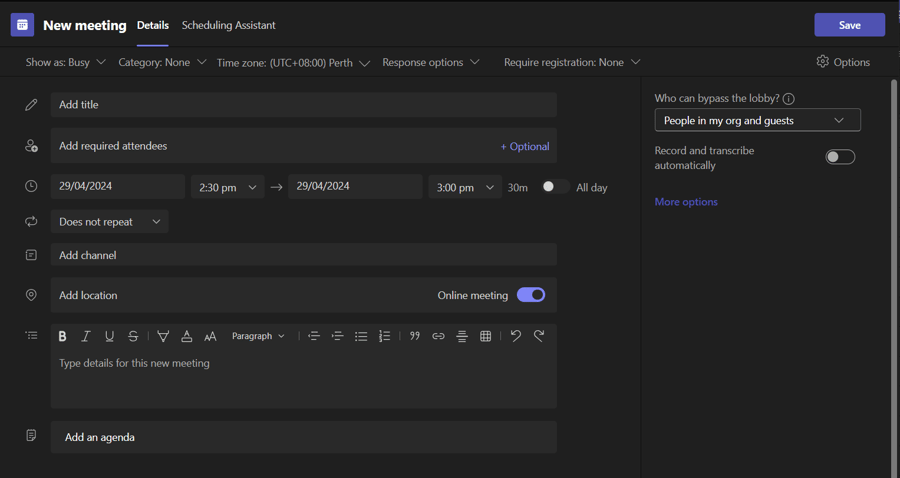Viewport: 900px width, 478px height.
Task: Open the More options link
Action: click(x=686, y=201)
